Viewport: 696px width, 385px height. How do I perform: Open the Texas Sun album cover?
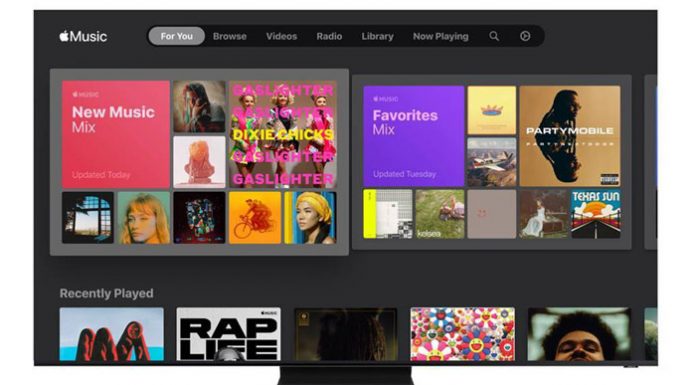point(596,214)
